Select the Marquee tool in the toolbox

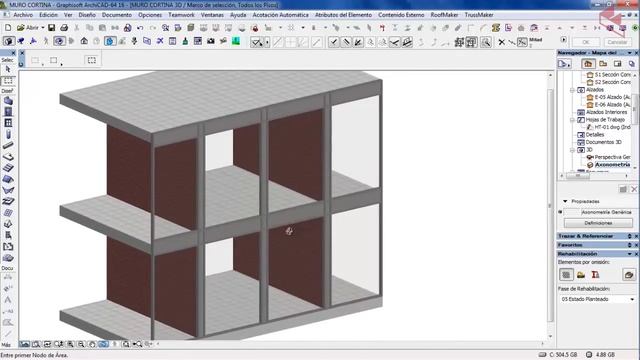(8, 80)
